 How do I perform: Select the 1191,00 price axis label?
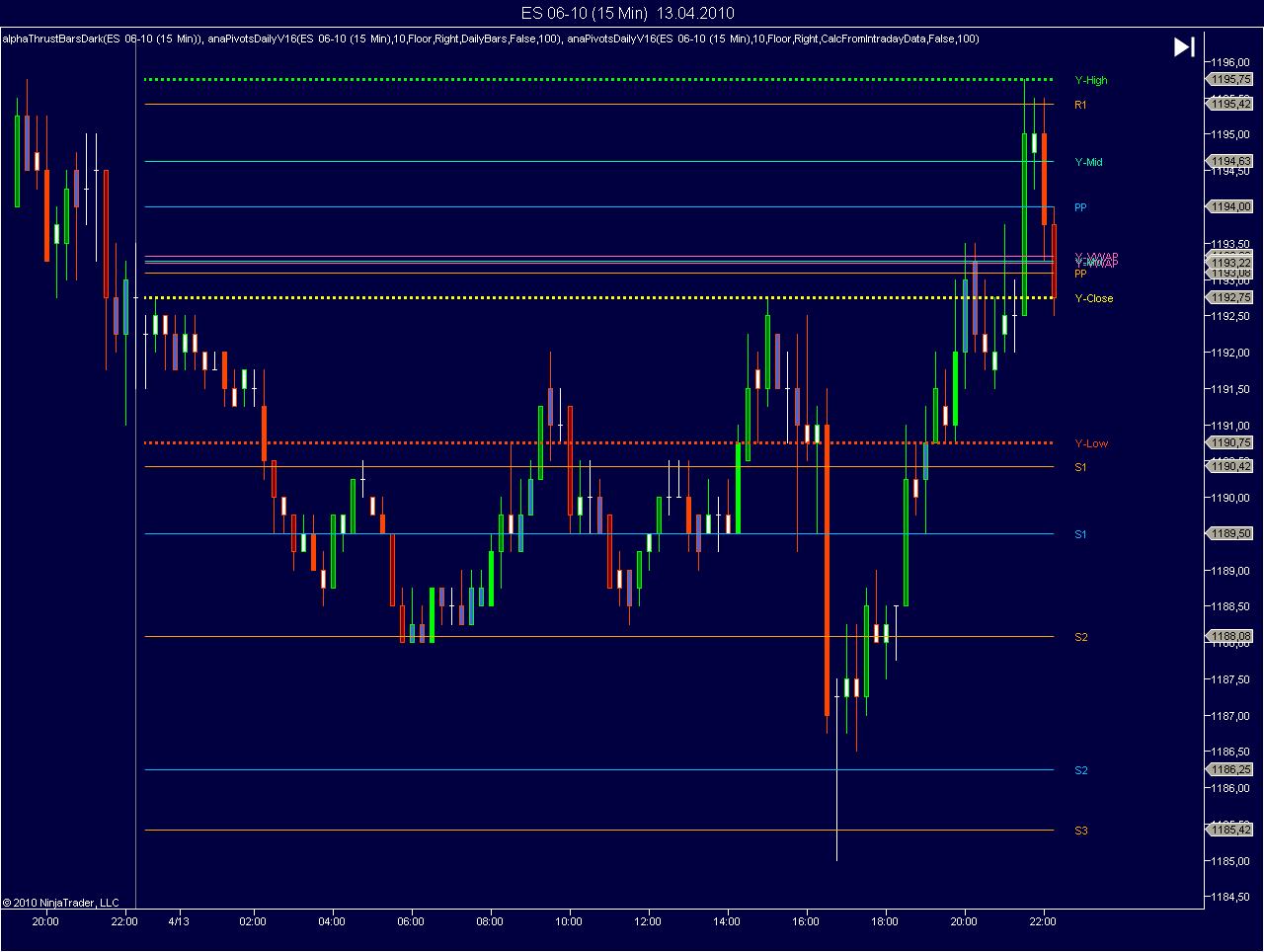(x=1230, y=426)
